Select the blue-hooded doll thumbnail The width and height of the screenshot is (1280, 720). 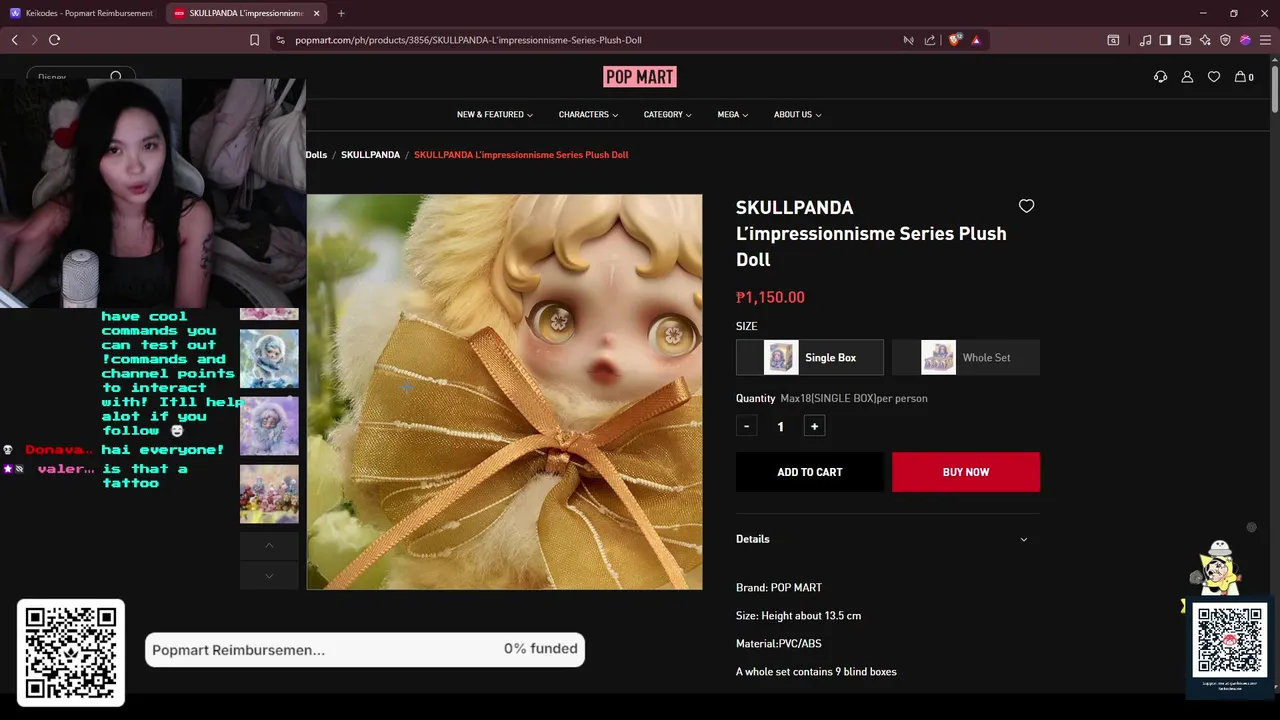[269, 358]
